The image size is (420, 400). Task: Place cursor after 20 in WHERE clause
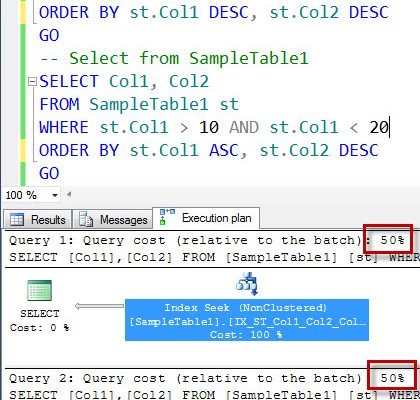389,127
